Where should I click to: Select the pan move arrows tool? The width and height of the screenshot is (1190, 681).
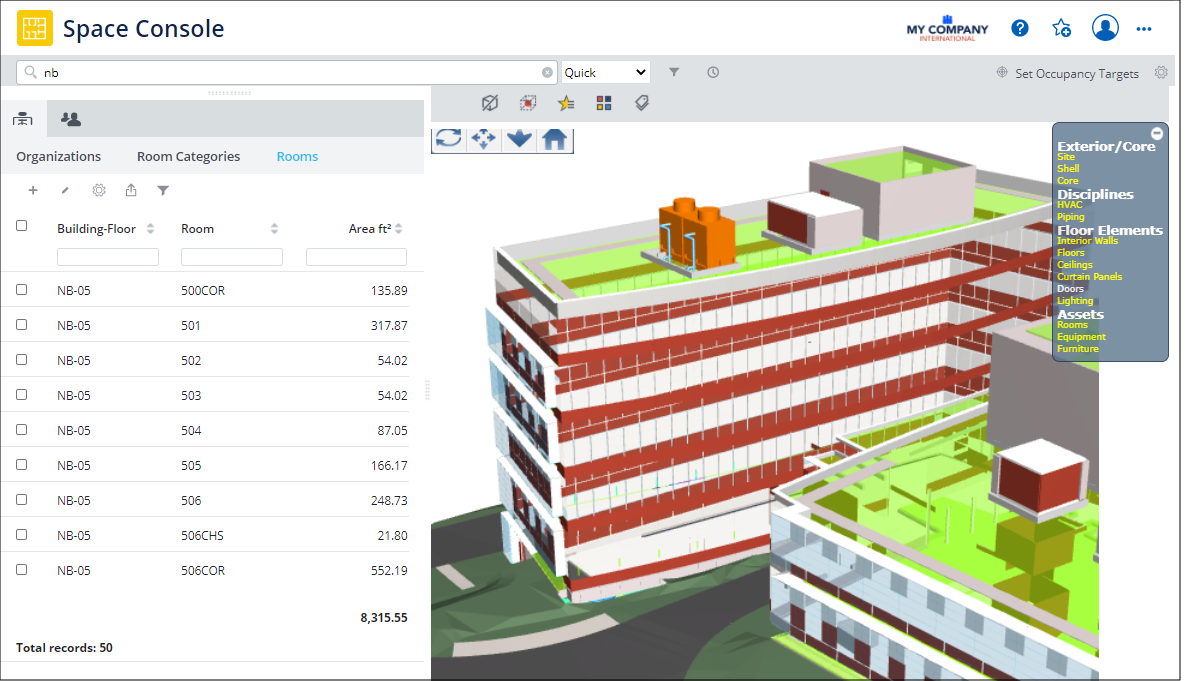484,139
